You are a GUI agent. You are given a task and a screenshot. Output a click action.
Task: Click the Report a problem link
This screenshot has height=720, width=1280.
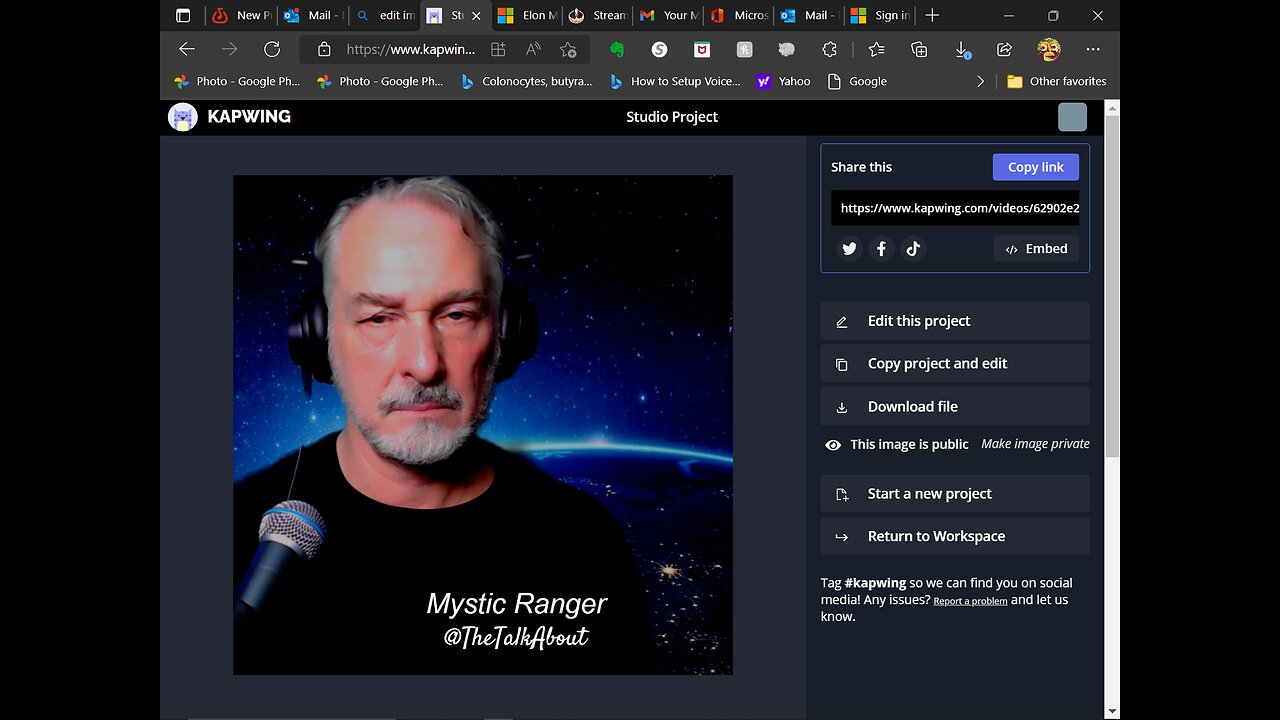tap(970, 601)
